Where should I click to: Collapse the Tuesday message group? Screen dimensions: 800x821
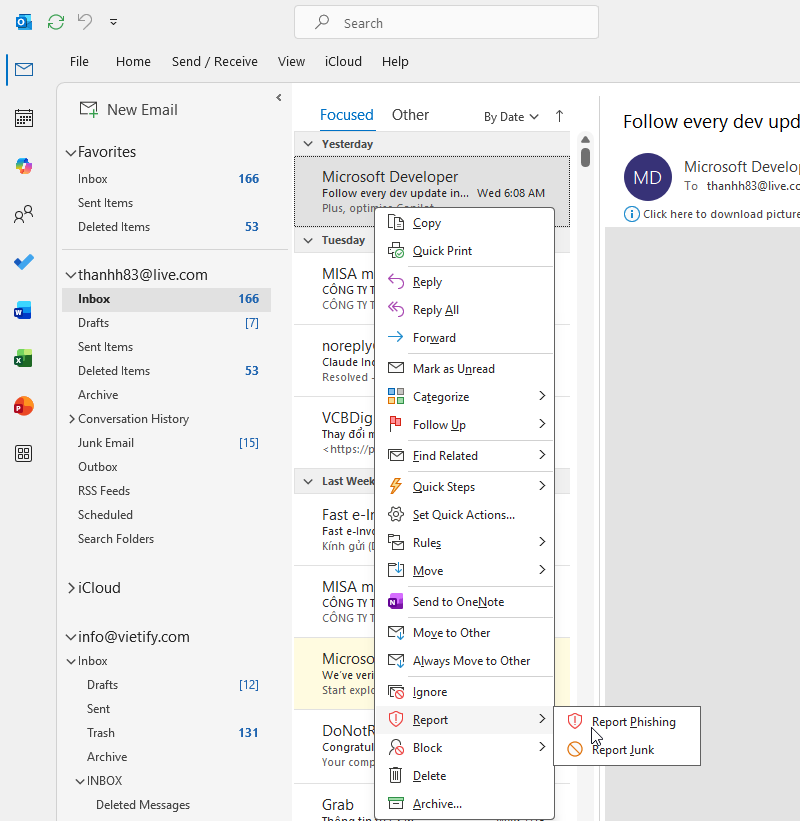(308, 240)
